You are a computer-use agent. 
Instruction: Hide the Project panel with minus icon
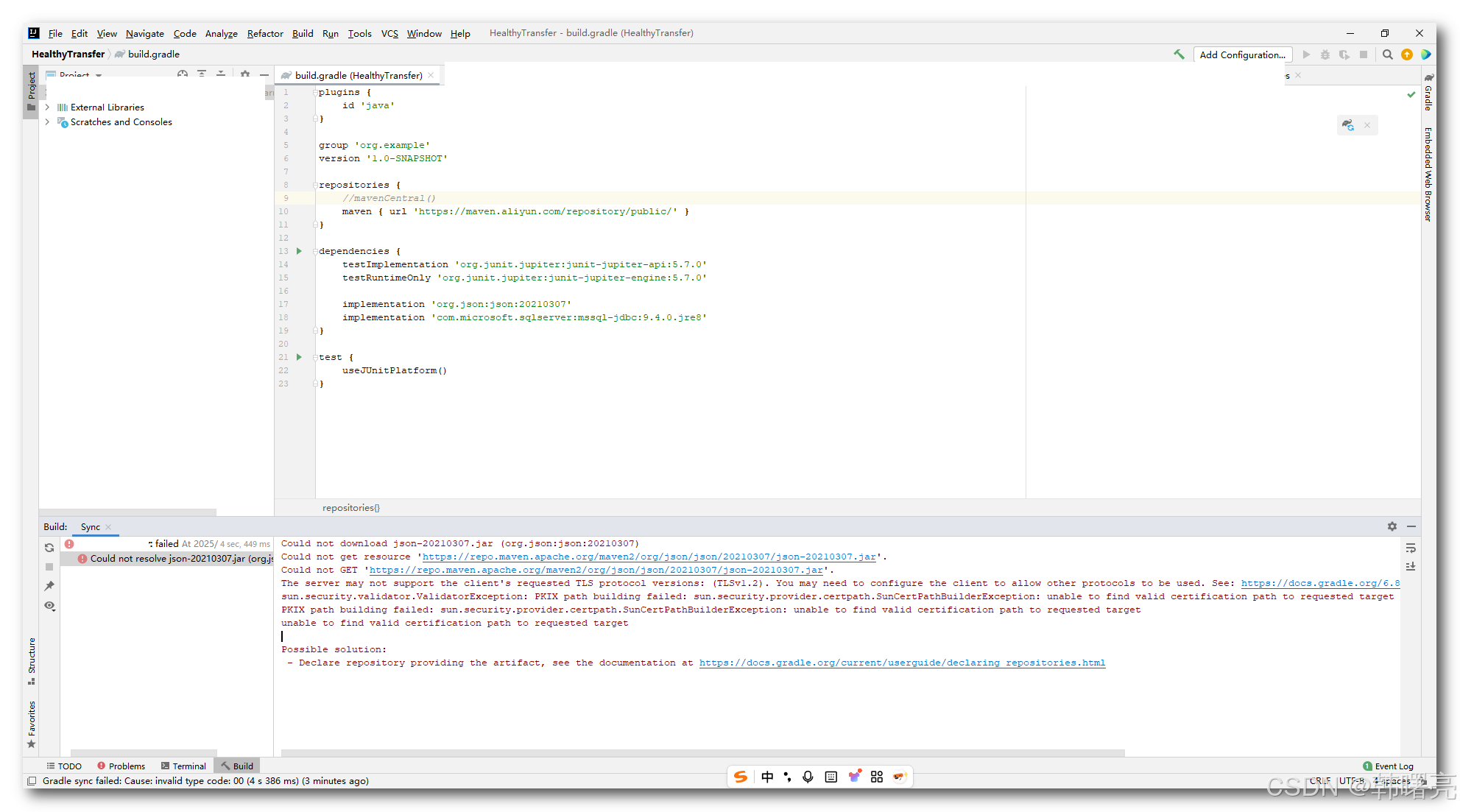264,74
